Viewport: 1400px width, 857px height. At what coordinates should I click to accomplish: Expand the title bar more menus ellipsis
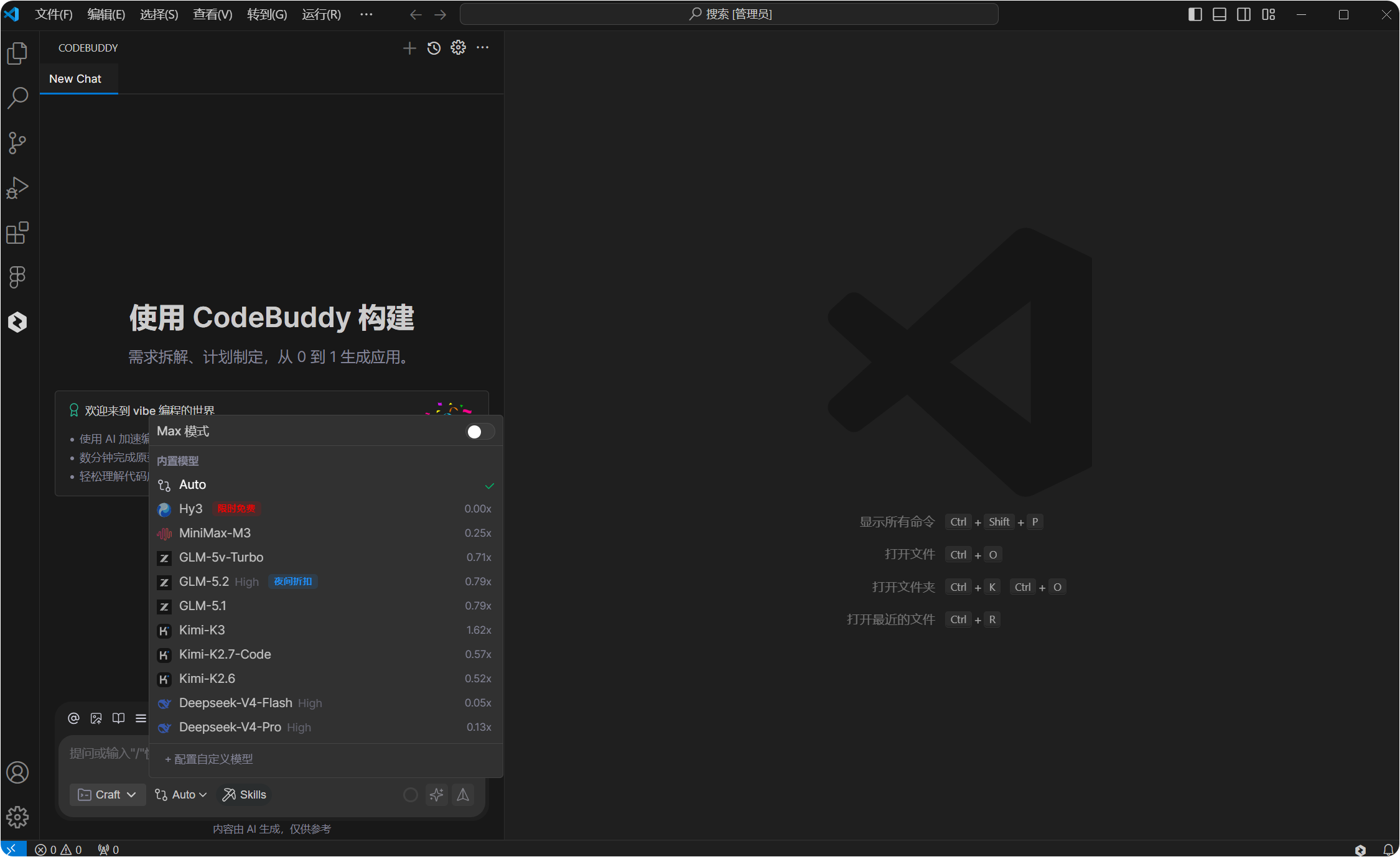[x=366, y=14]
